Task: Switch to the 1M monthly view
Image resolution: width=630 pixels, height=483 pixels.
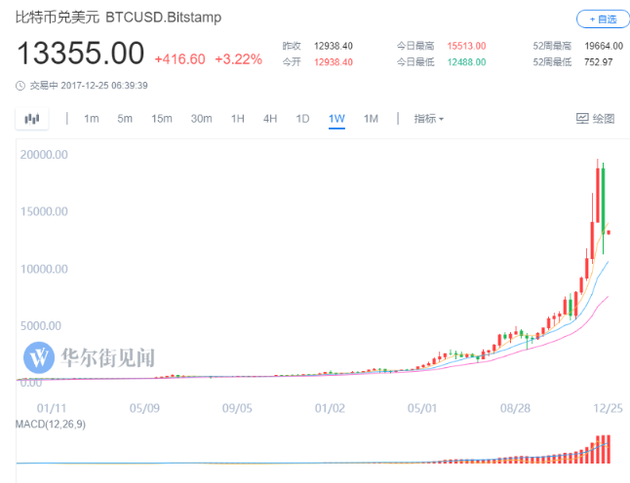Action: 371,119
